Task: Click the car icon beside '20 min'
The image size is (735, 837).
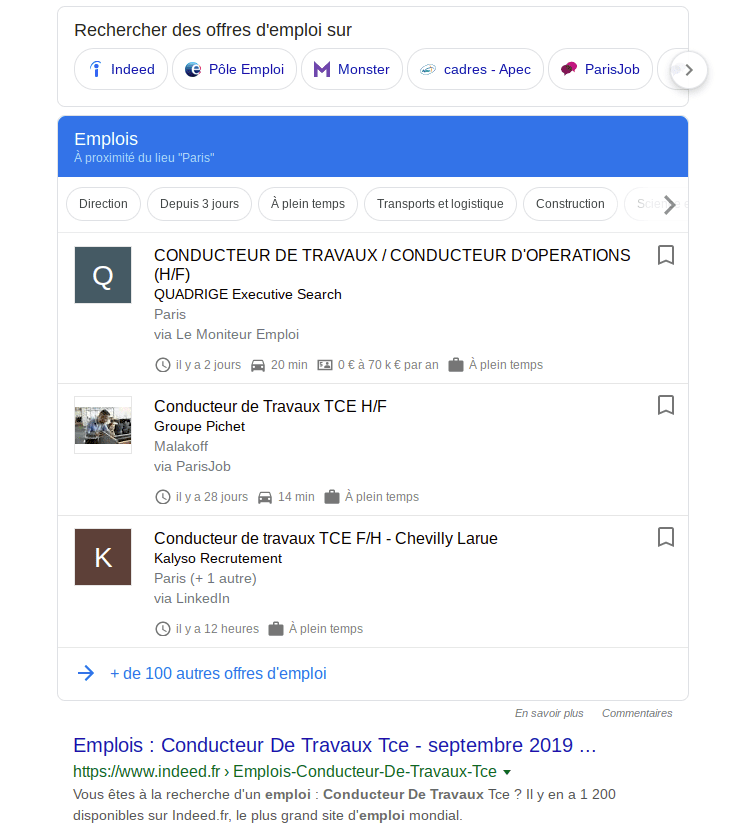Action: pyautogui.click(x=258, y=365)
